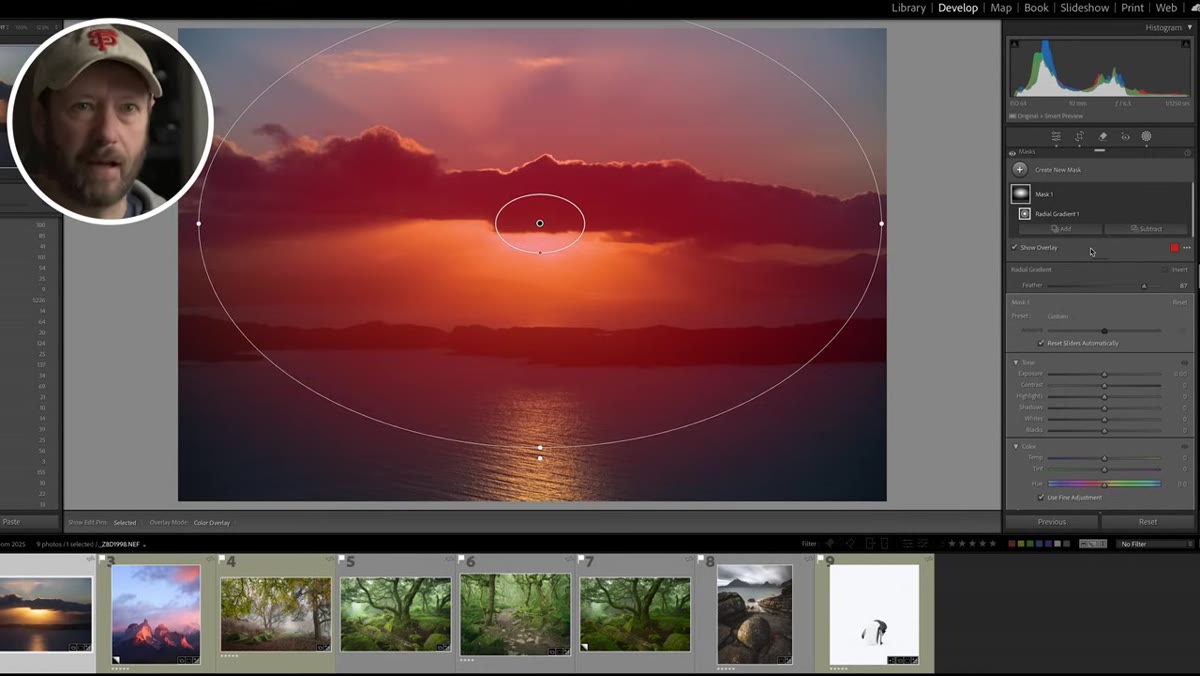Click the Exposure slider handle

pos(1104,374)
